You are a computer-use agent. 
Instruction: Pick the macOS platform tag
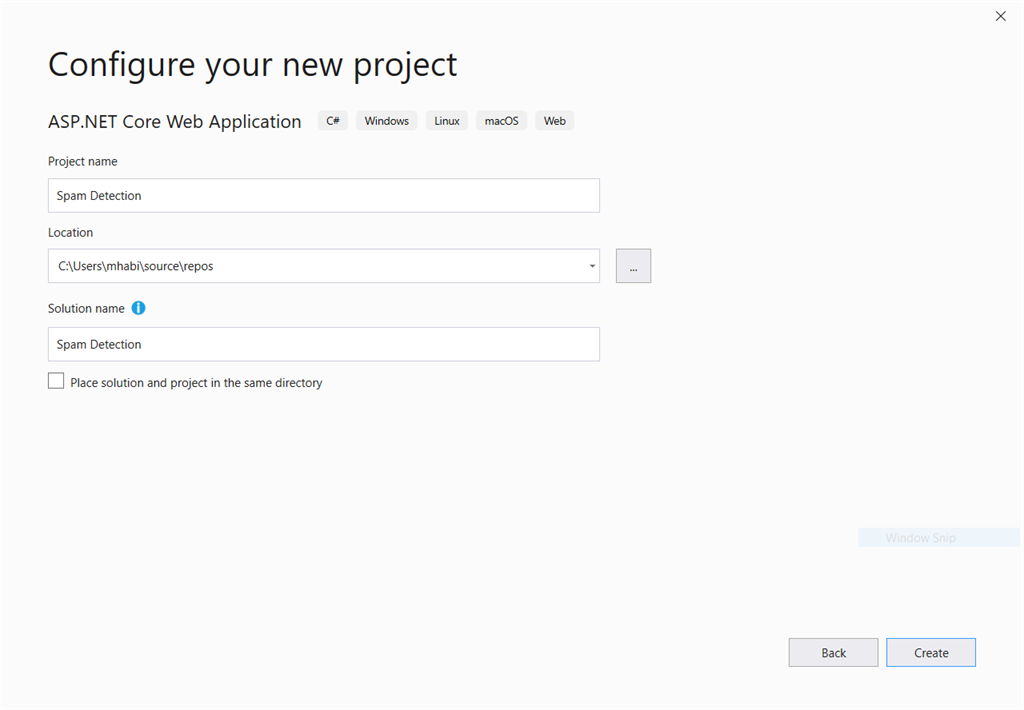(501, 121)
